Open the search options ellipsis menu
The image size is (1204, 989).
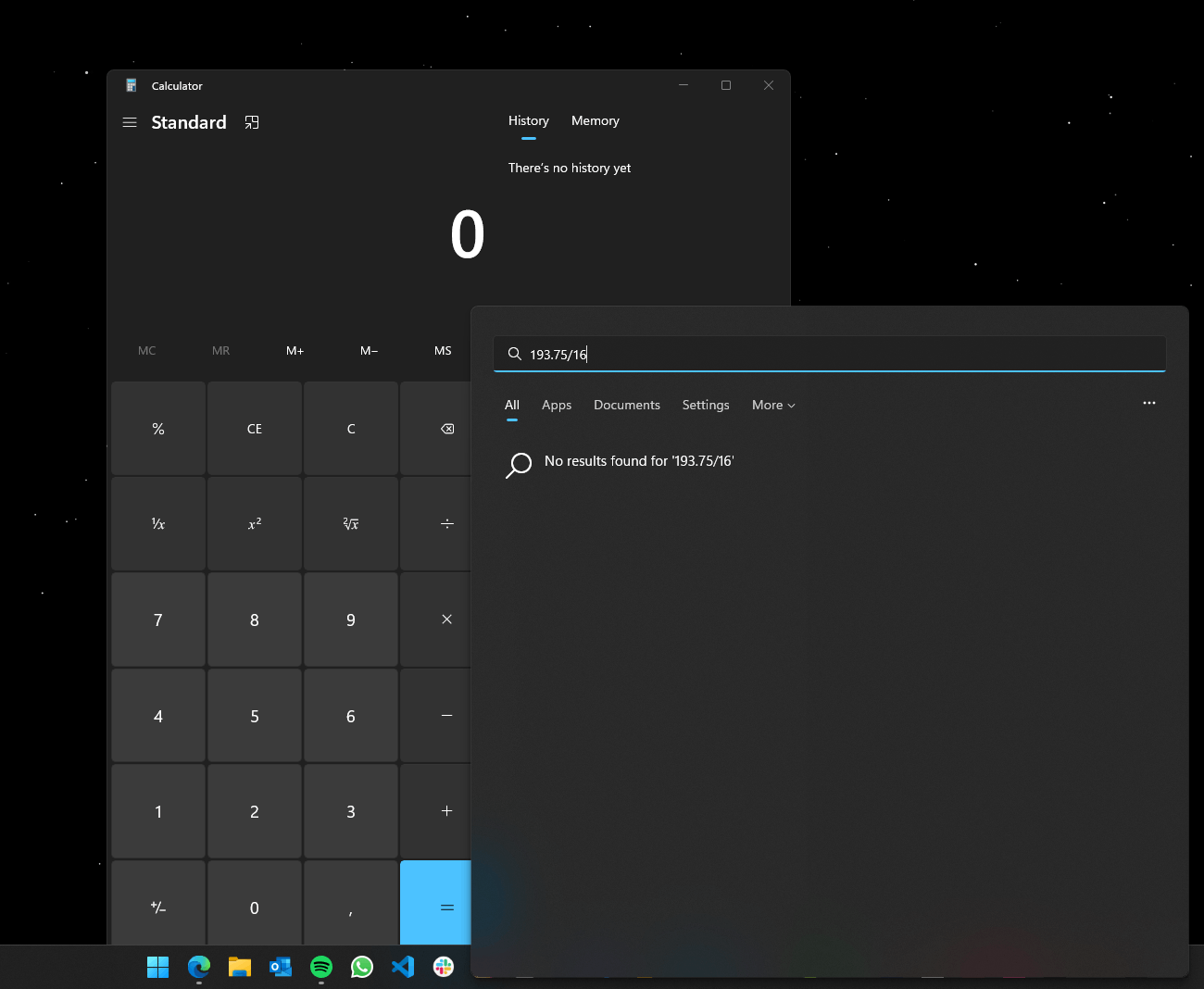[1148, 404]
